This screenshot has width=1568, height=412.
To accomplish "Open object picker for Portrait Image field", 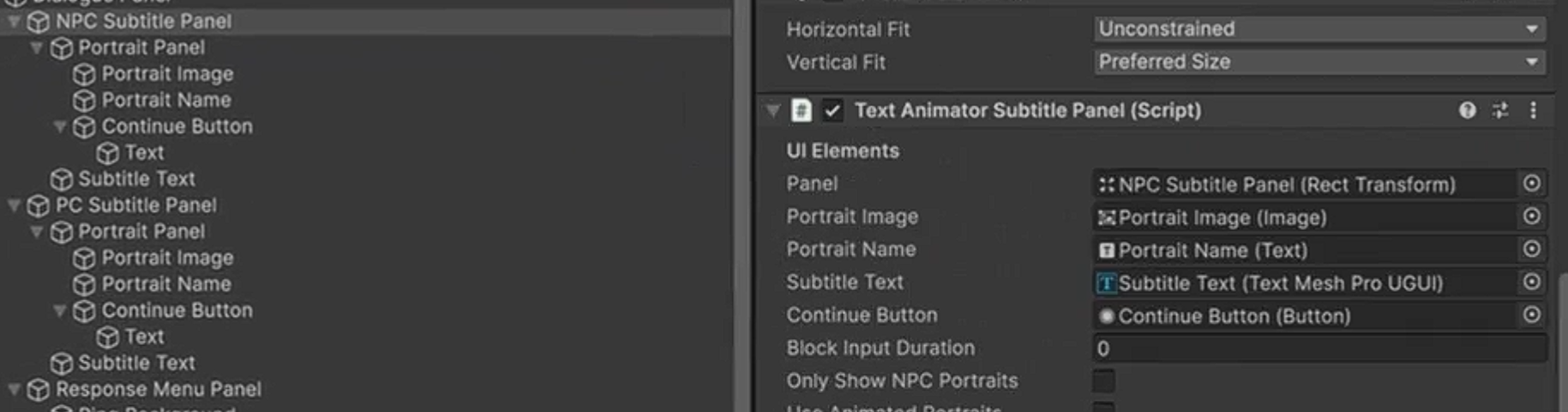I will [1531, 216].
